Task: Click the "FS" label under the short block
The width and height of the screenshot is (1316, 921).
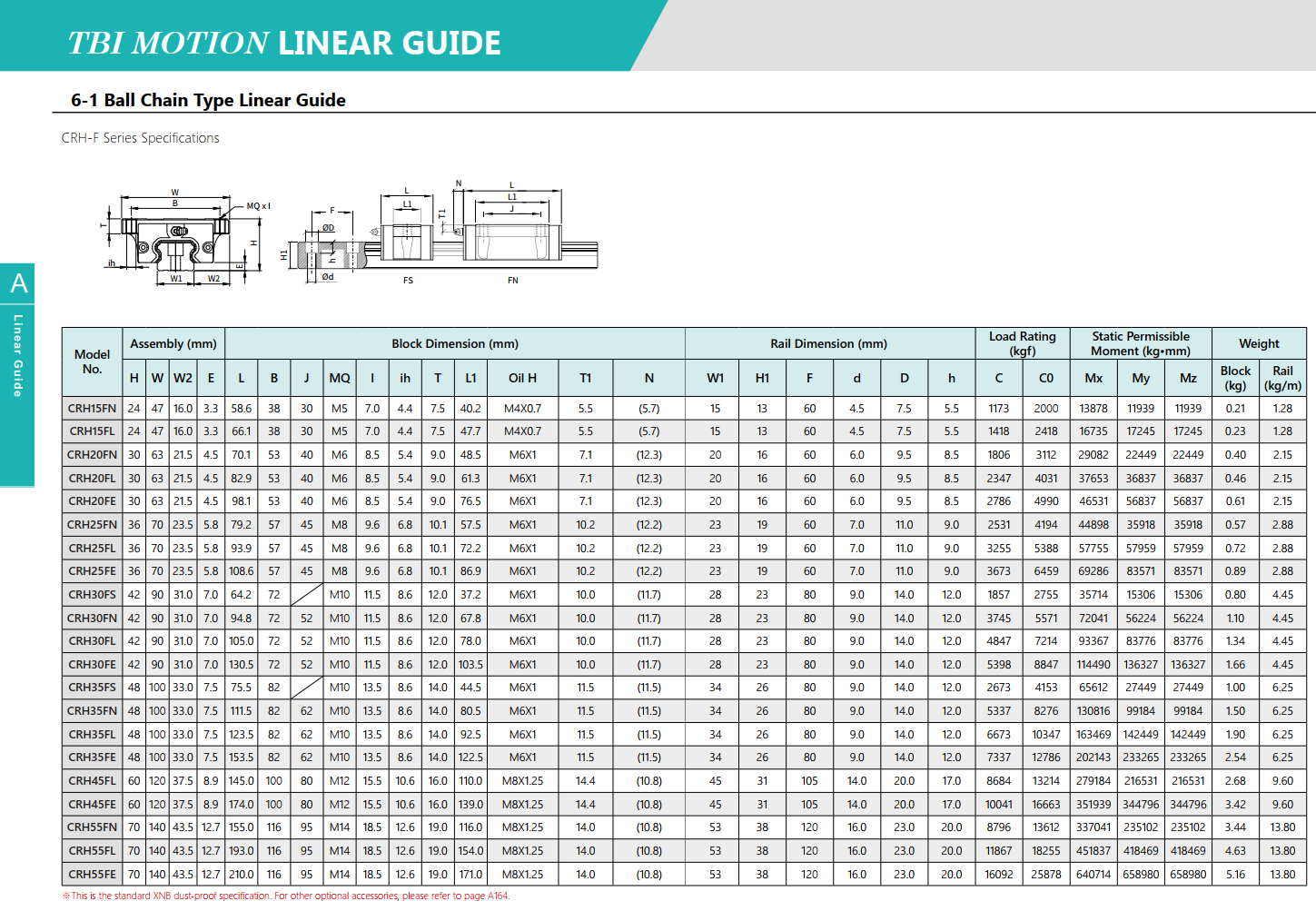Action: (x=408, y=281)
